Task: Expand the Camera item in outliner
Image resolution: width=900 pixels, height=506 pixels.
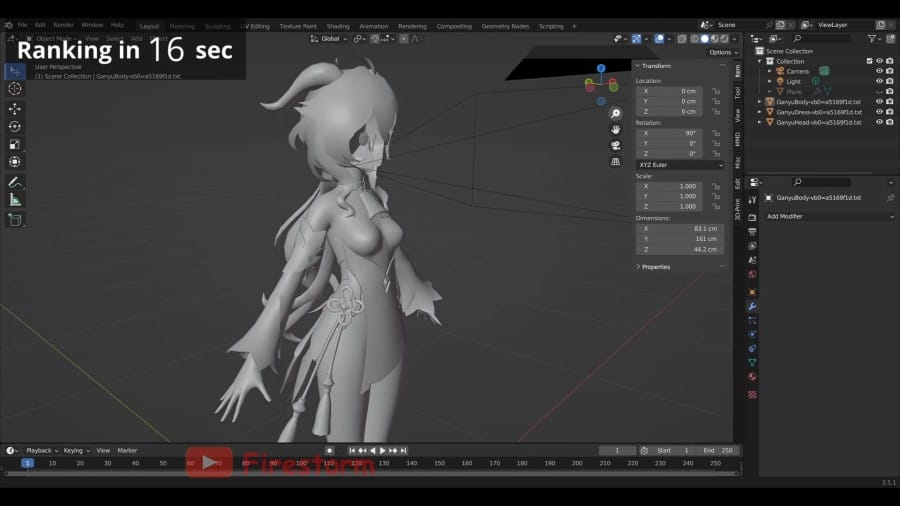Action: 770,71
